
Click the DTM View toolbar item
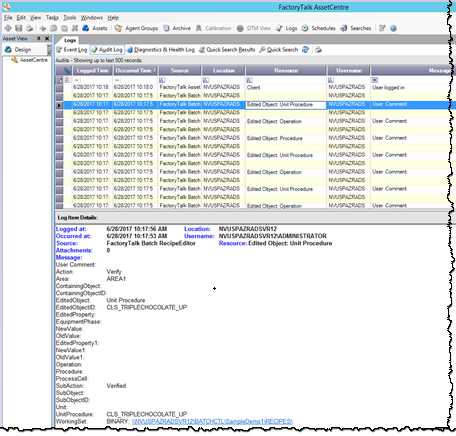(x=254, y=28)
